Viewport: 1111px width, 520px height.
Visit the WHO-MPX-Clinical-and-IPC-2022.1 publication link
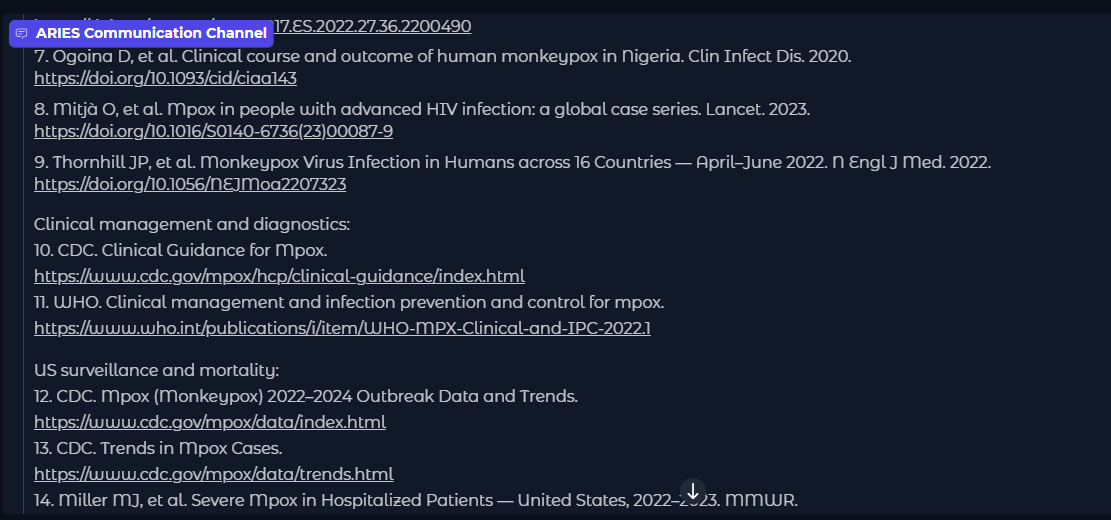[x=342, y=328]
